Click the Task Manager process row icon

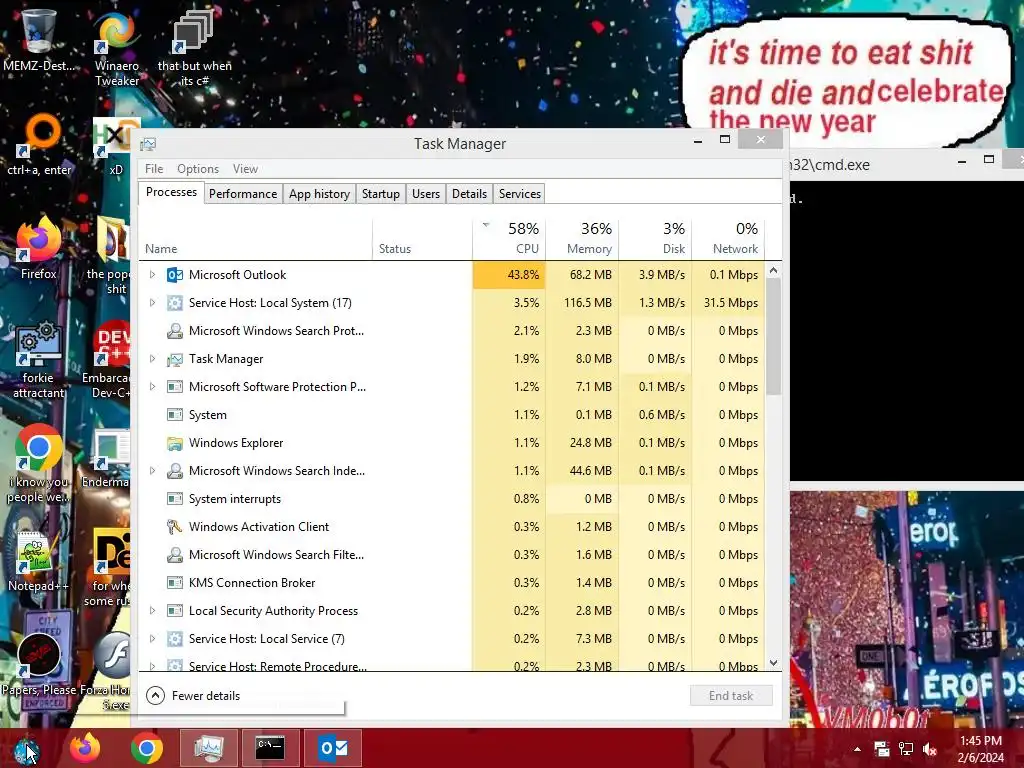[174, 359]
